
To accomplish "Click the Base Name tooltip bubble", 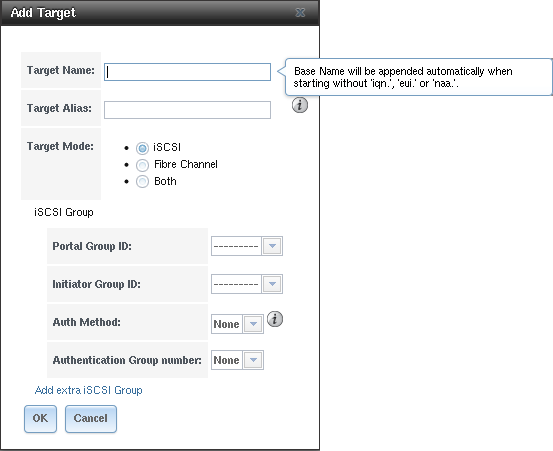I will click(418, 77).
